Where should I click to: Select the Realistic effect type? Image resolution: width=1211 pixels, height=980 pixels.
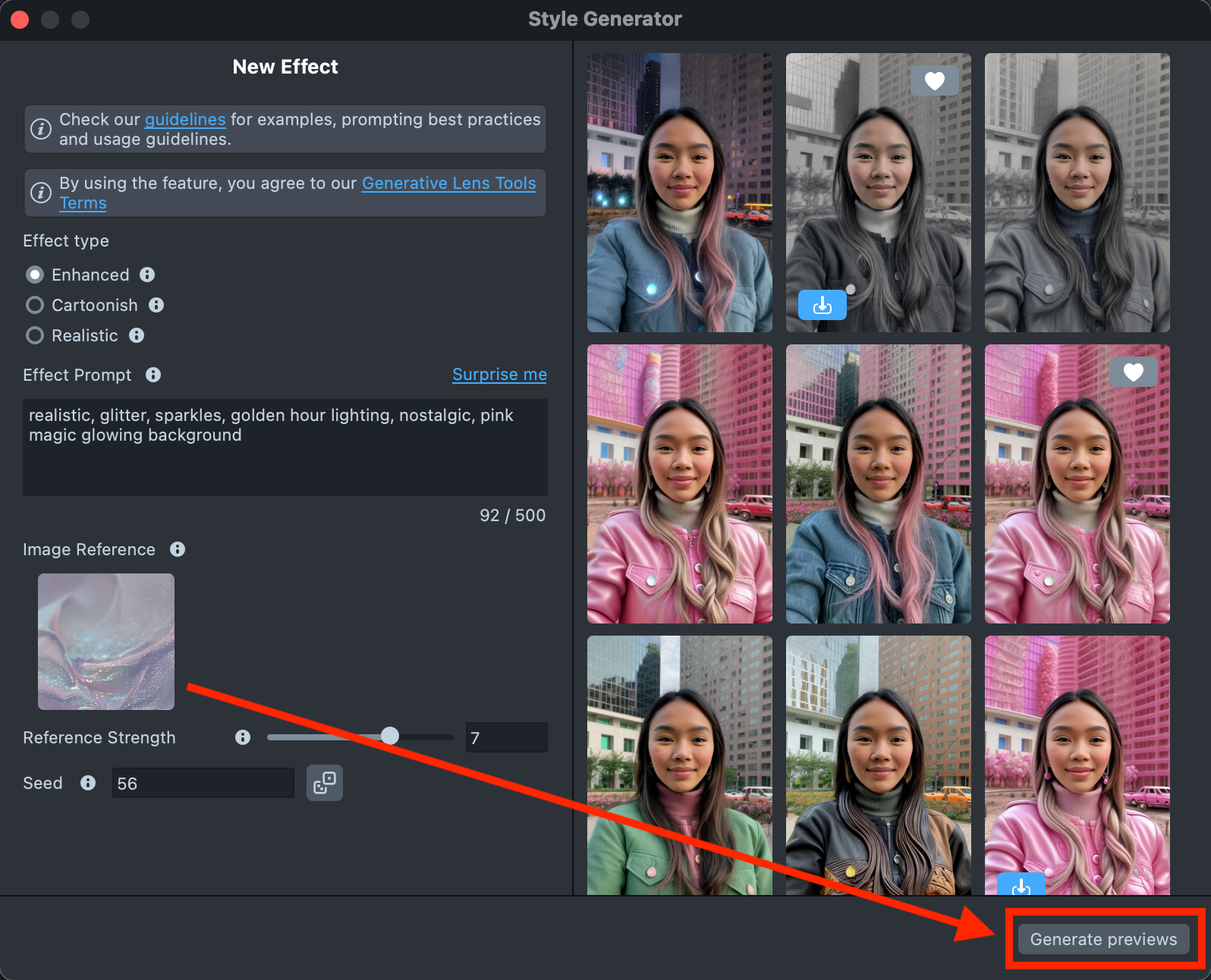(35, 335)
